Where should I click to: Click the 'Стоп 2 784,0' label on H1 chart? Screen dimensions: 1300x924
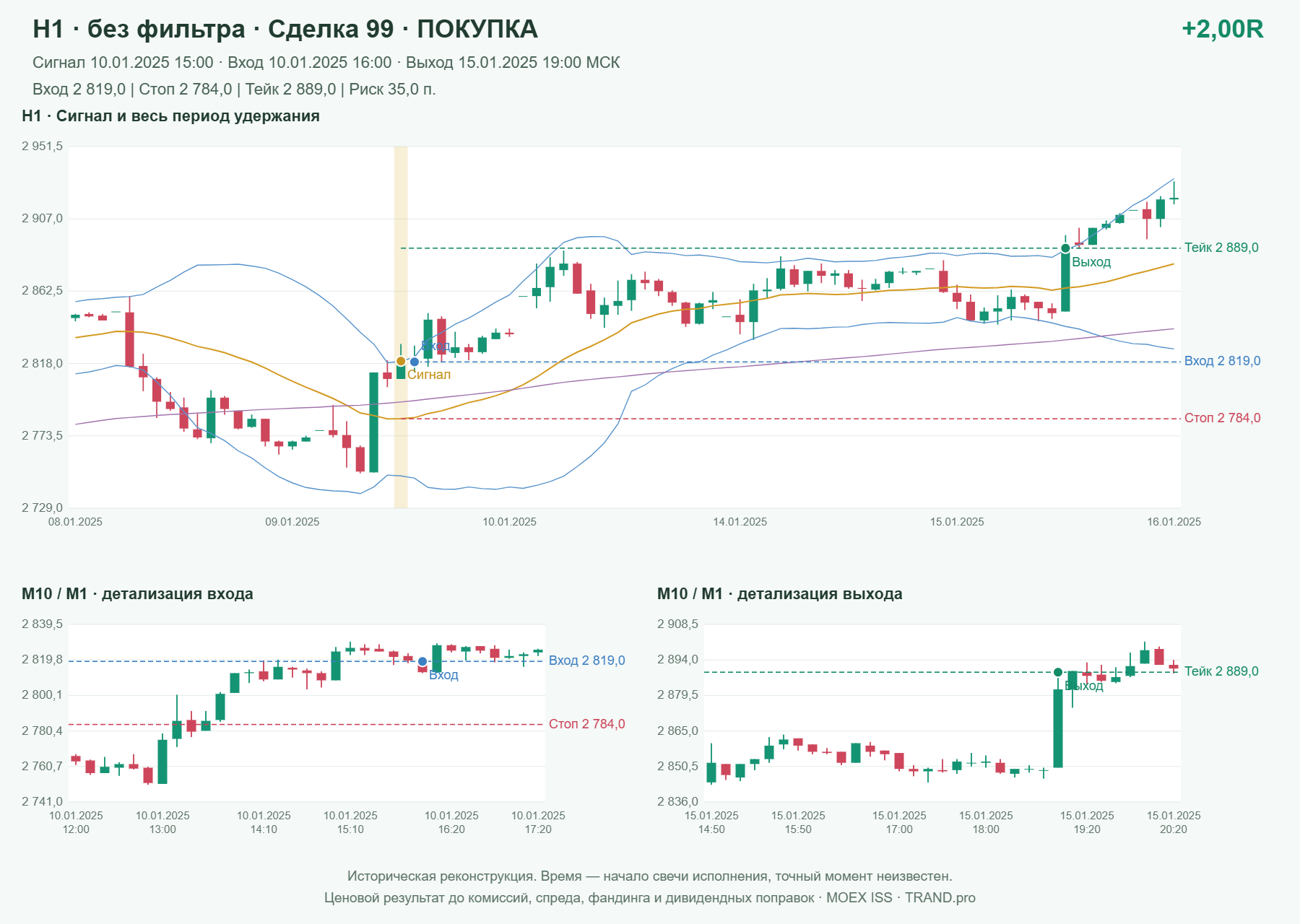(1222, 418)
